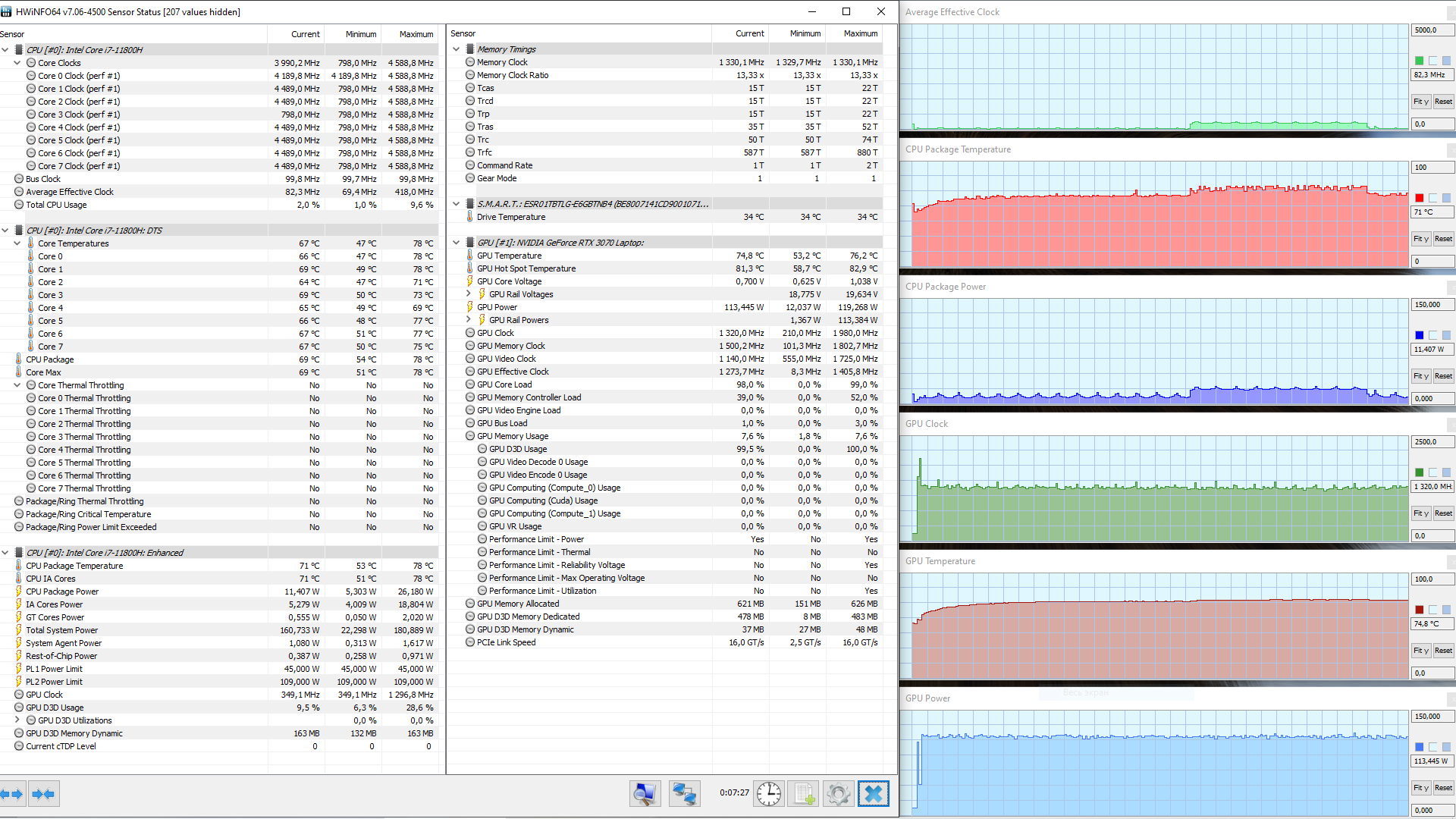1456x819 pixels.
Task: Start logging with the sheet plus icon
Action: (x=803, y=794)
